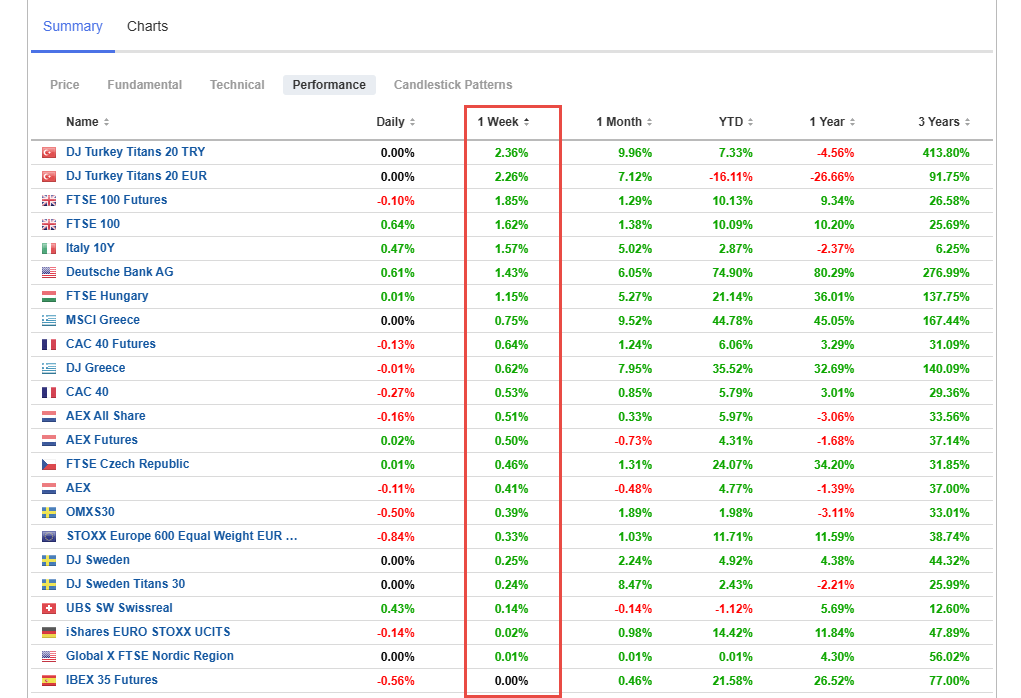1021x698 pixels.
Task: Click UK flag beside FTSE 100 Futures
Action: coord(49,201)
